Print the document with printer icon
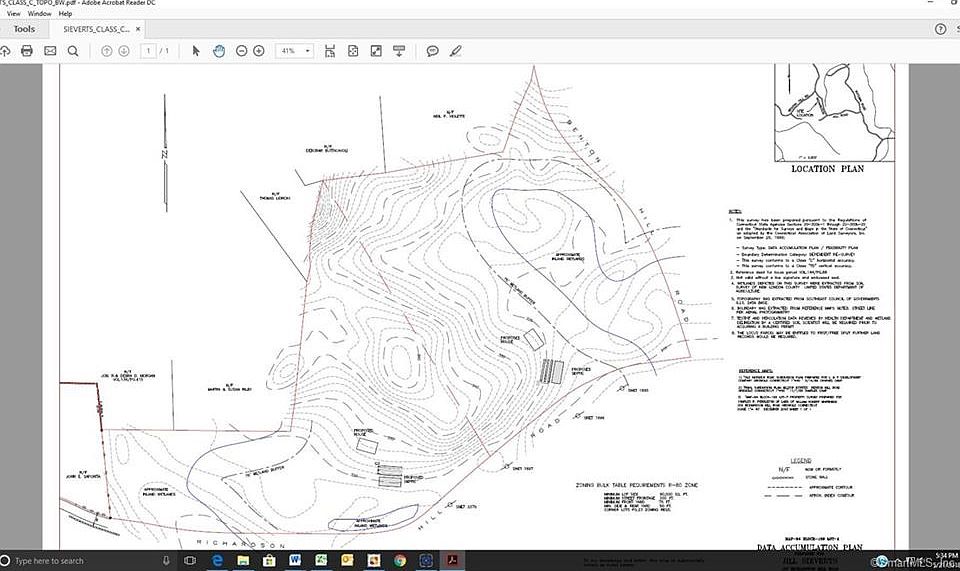The height and width of the screenshot is (571, 960). [26, 51]
